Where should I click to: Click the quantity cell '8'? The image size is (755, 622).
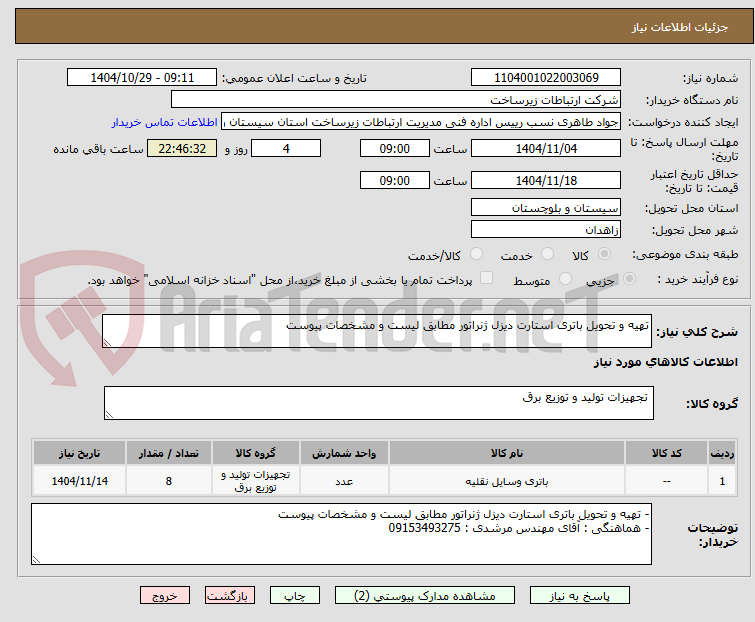[x=169, y=481]
